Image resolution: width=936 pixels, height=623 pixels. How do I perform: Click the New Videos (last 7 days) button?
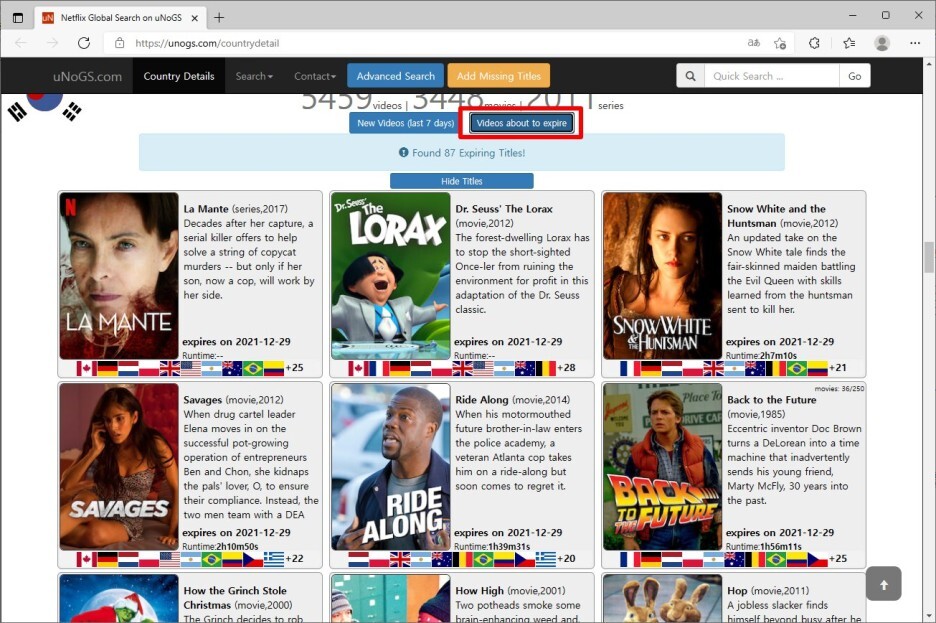click(x=405, y=123)
